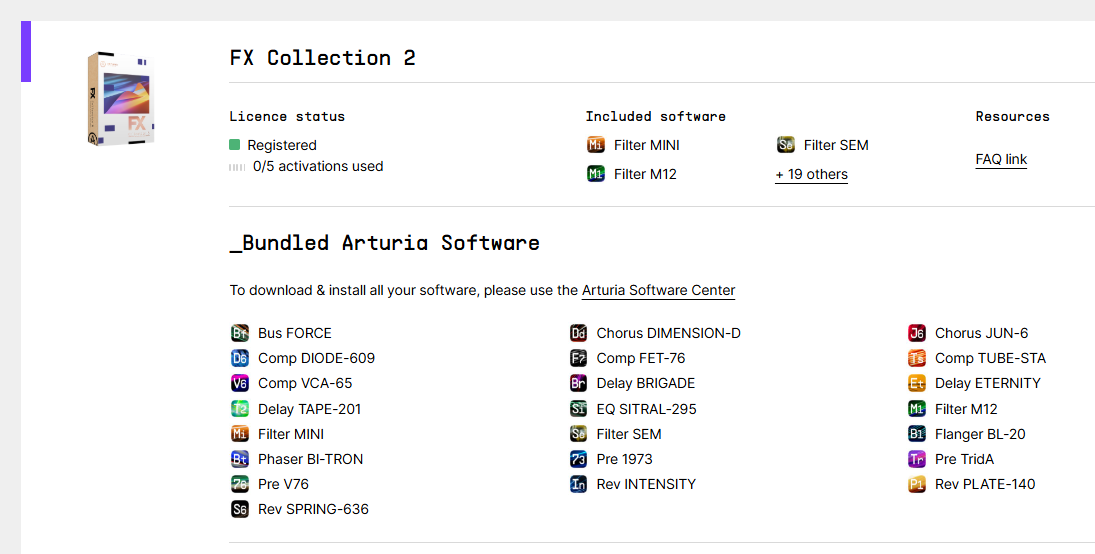Click the Pre TridA icon
This screenshot has height=554, width=1095.
[917, 459]
